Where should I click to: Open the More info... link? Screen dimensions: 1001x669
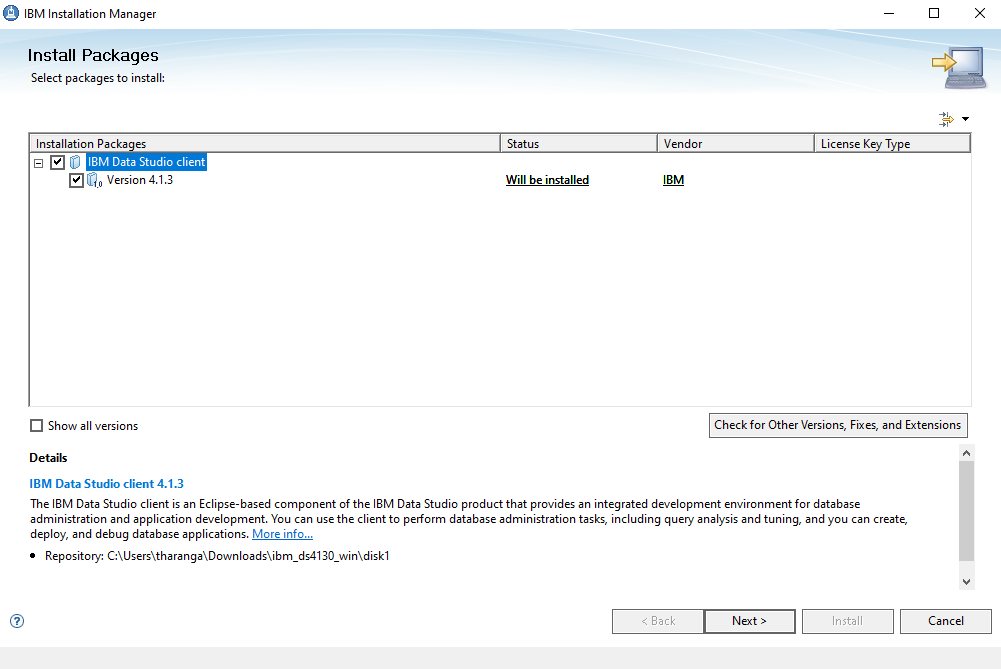282,534
